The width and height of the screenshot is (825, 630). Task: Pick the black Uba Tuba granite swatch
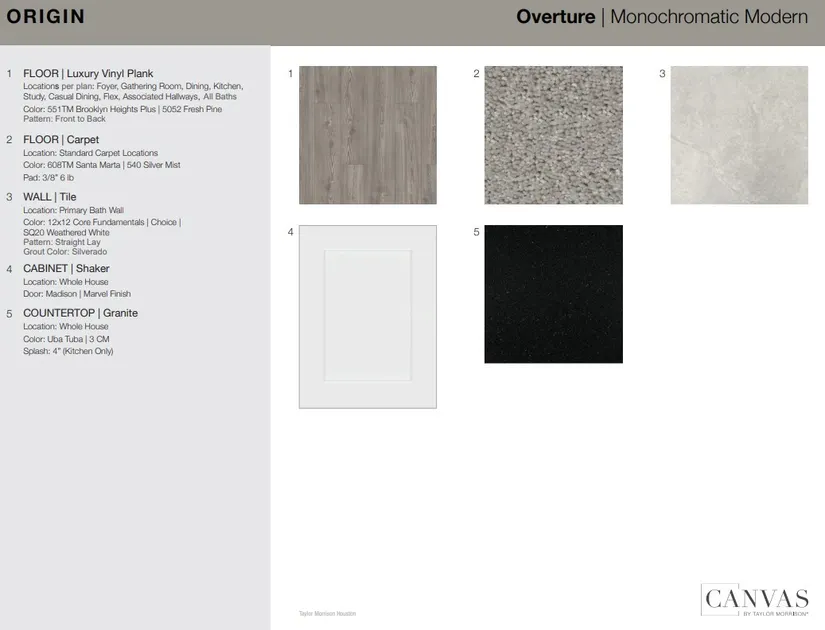(553, 294)
